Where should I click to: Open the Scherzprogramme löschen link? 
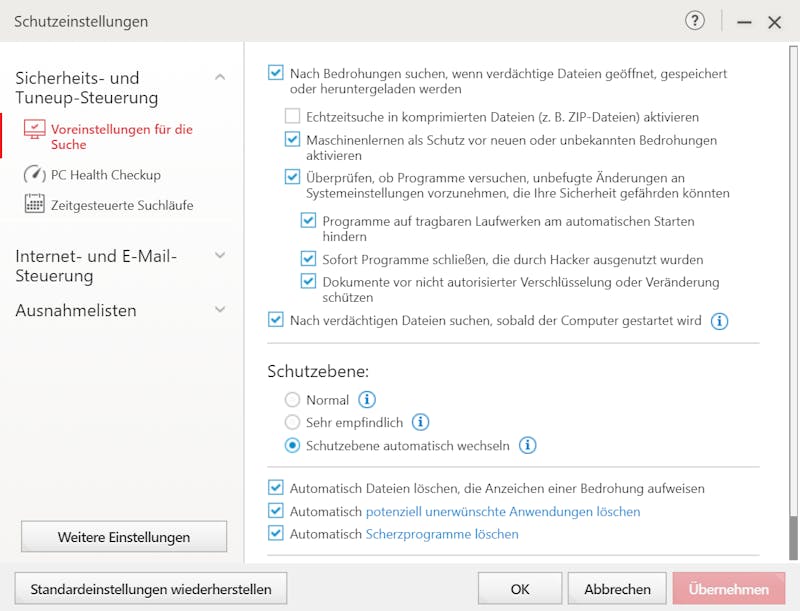pyautogui.click(x=442, y=534)
